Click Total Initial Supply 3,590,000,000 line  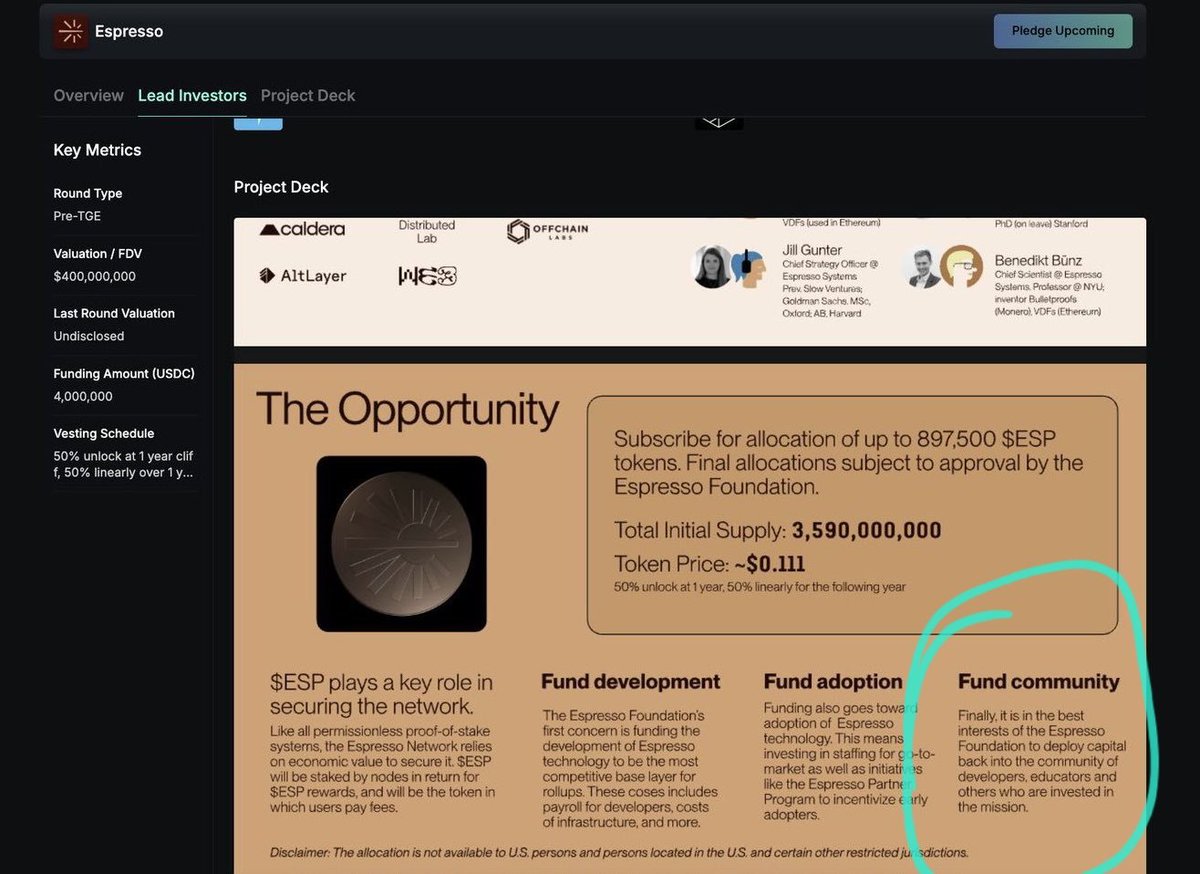(778, 530)
